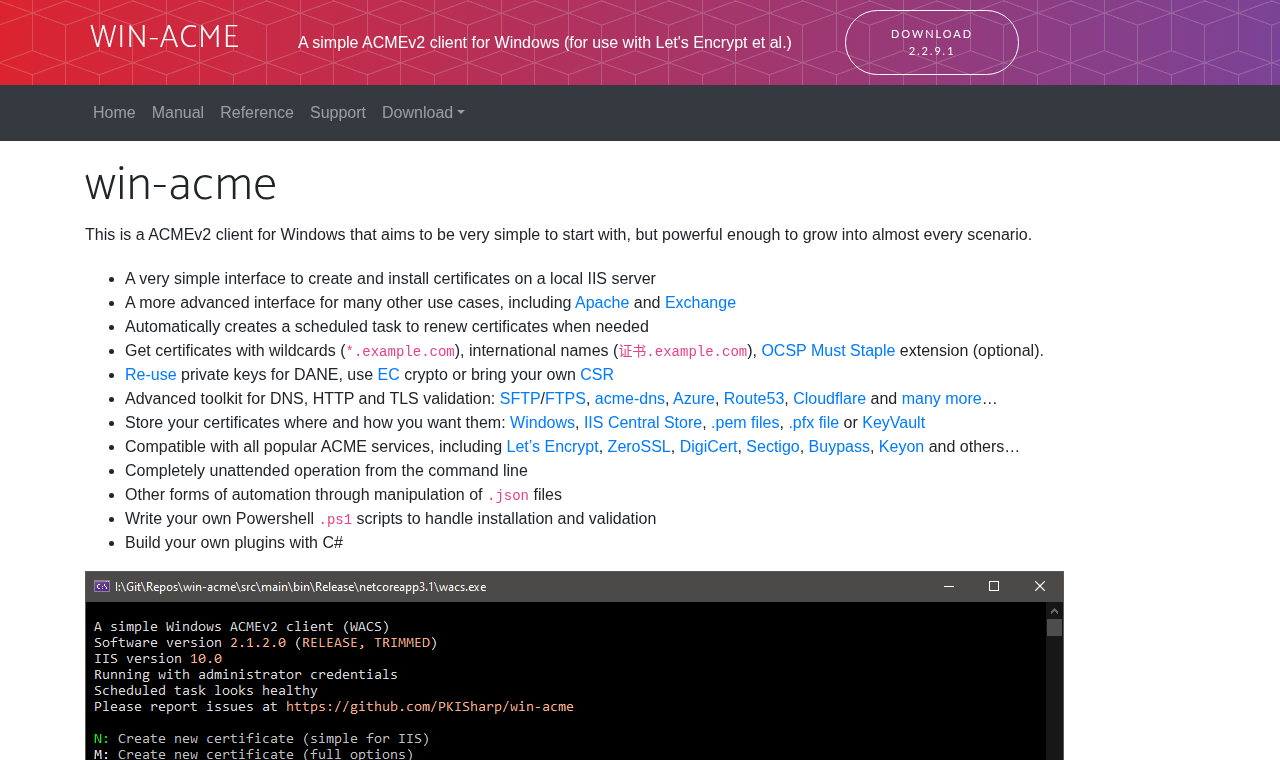Click the wacs.exe console screenshot image

tap(574, 666)
